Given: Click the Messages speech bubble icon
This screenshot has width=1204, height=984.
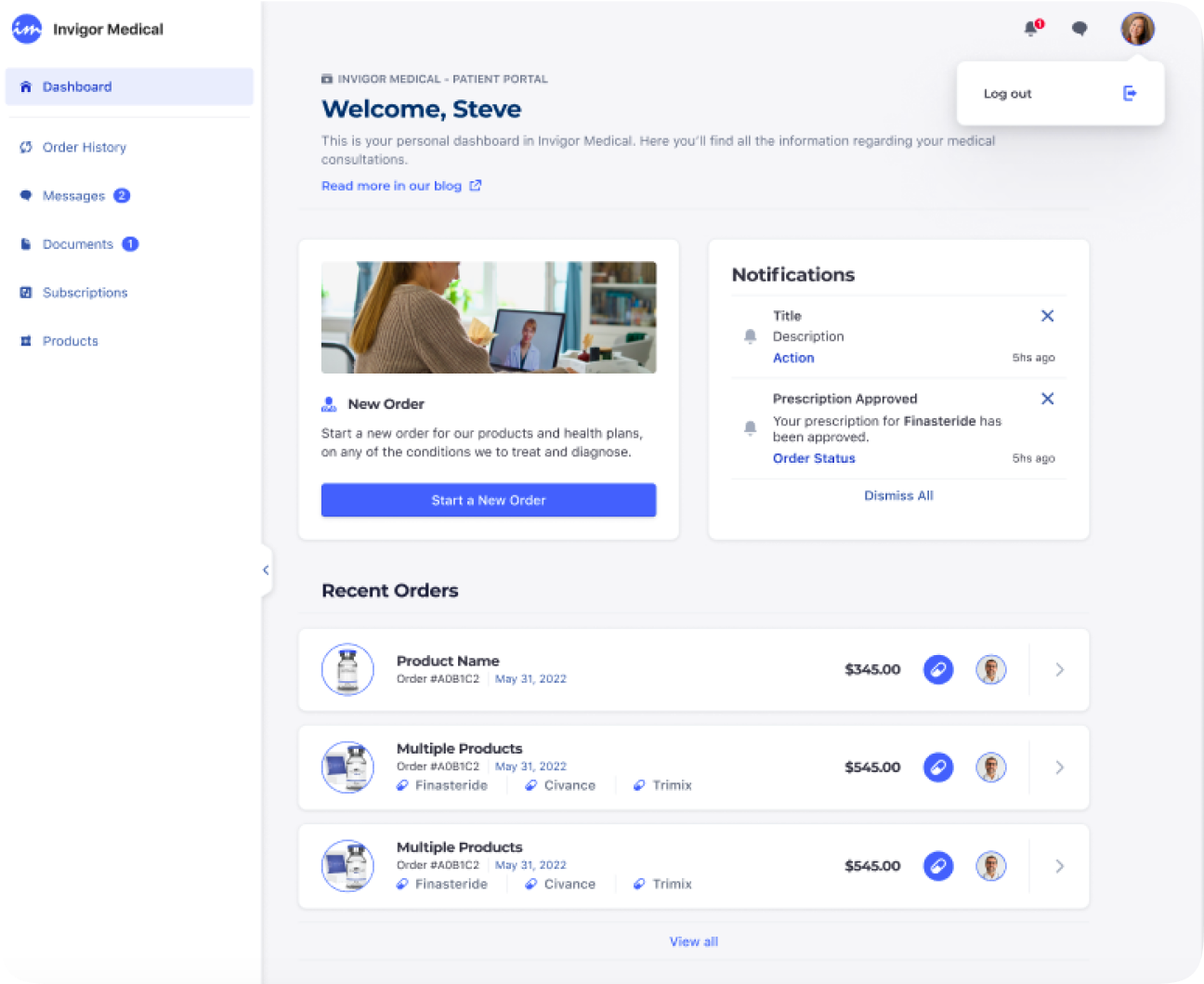Looking at the screenshot, I should coord(26,195).
